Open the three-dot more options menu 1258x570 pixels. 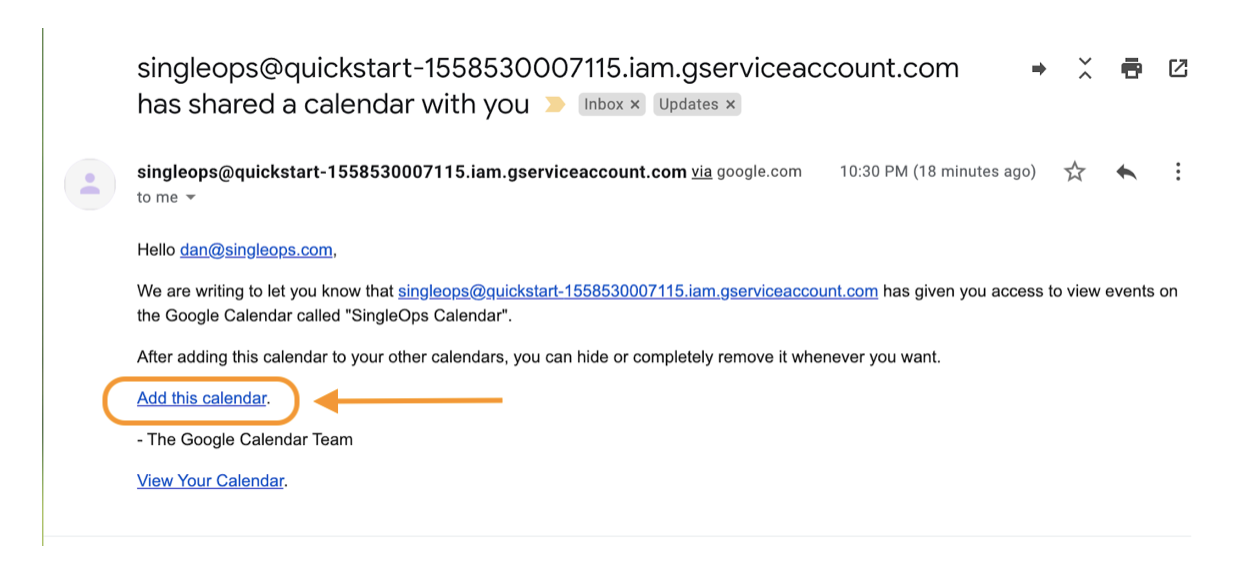point(1178,172)
